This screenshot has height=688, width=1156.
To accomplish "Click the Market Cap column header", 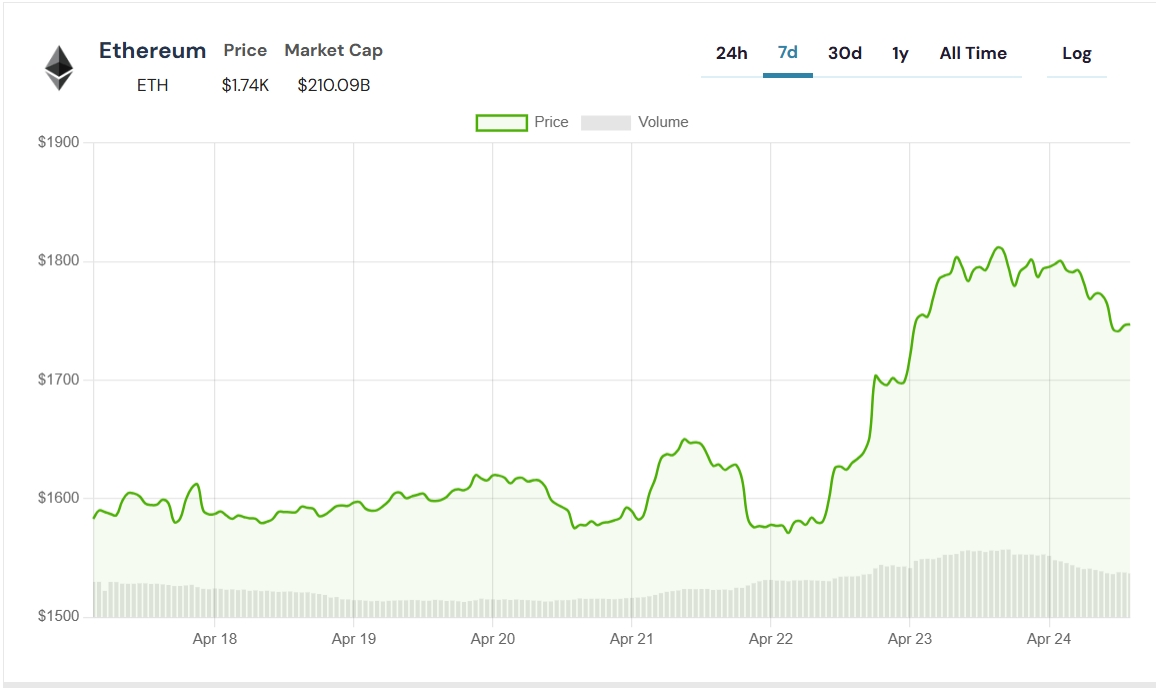I will pos(333,50).
